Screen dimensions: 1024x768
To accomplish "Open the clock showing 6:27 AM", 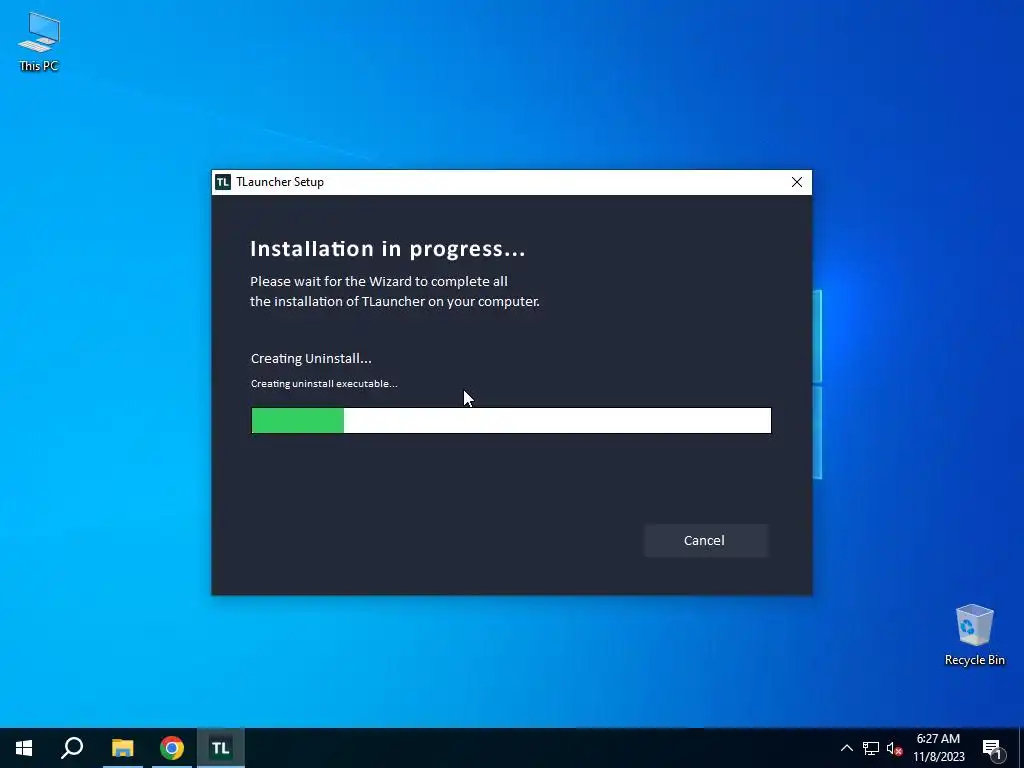I will point(938,748).
